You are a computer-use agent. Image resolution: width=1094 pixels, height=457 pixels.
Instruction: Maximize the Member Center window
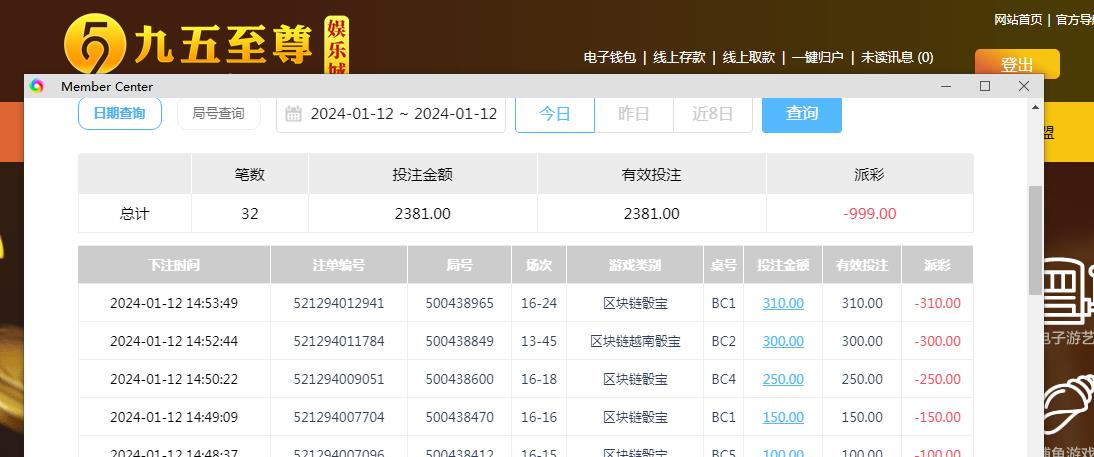985,86
